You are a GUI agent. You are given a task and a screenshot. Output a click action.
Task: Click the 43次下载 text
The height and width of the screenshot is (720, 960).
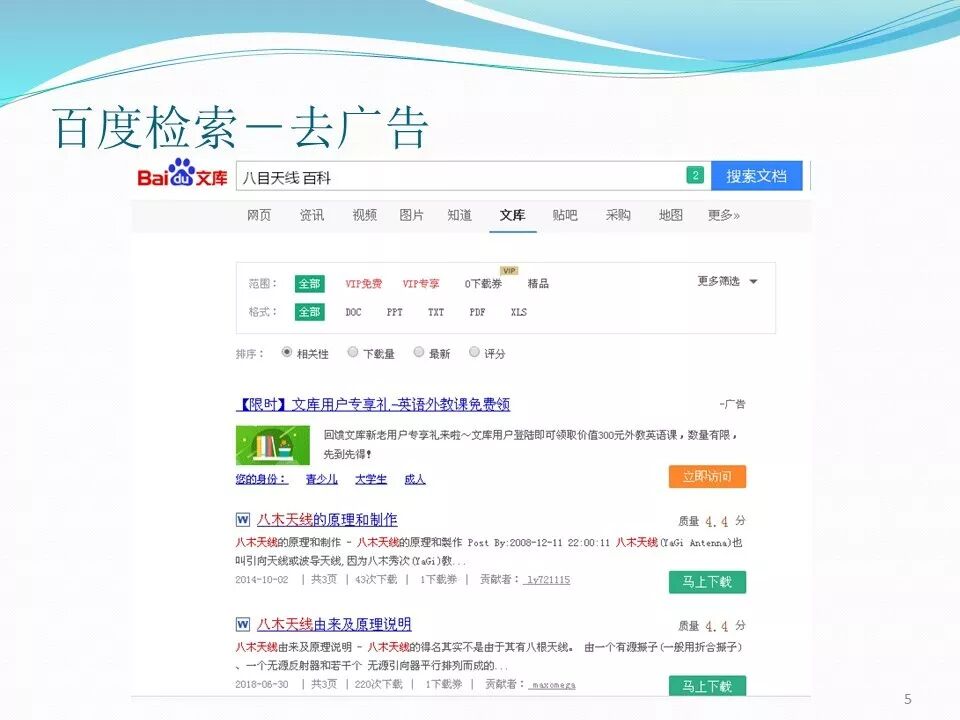376,579
